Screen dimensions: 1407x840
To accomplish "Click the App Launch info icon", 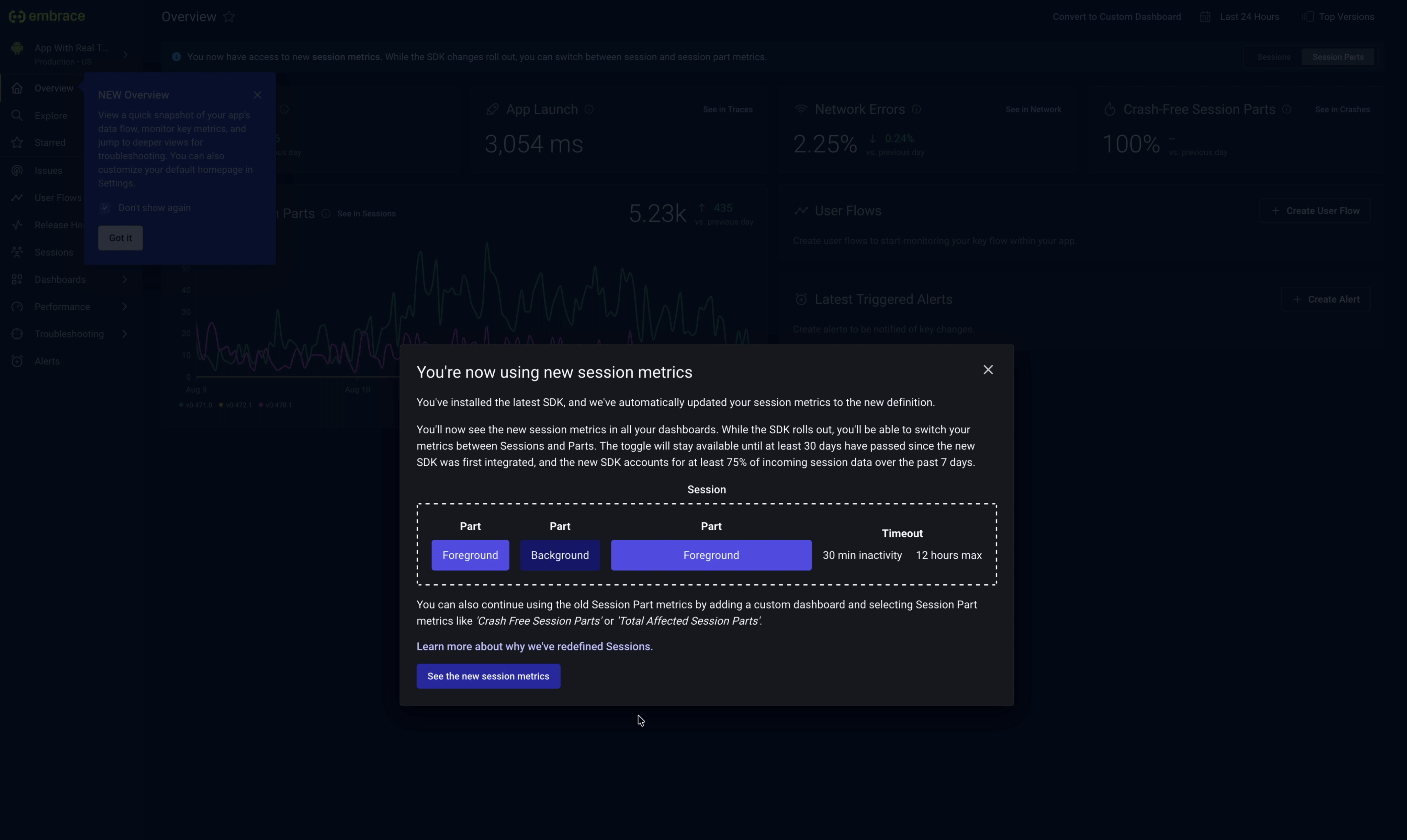I will 589,109.
